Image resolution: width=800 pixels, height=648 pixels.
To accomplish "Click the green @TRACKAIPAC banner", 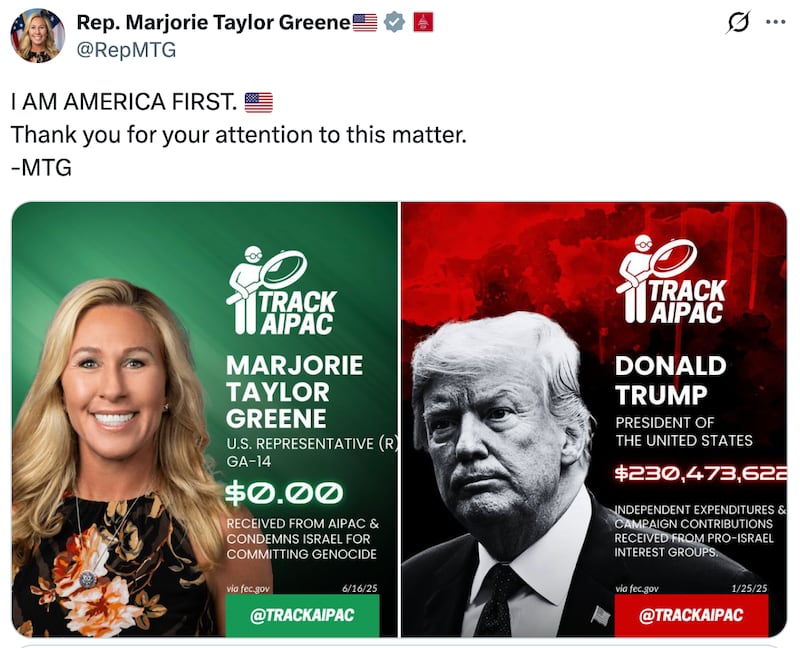I will pyautogui.click(x=303, y=615).
